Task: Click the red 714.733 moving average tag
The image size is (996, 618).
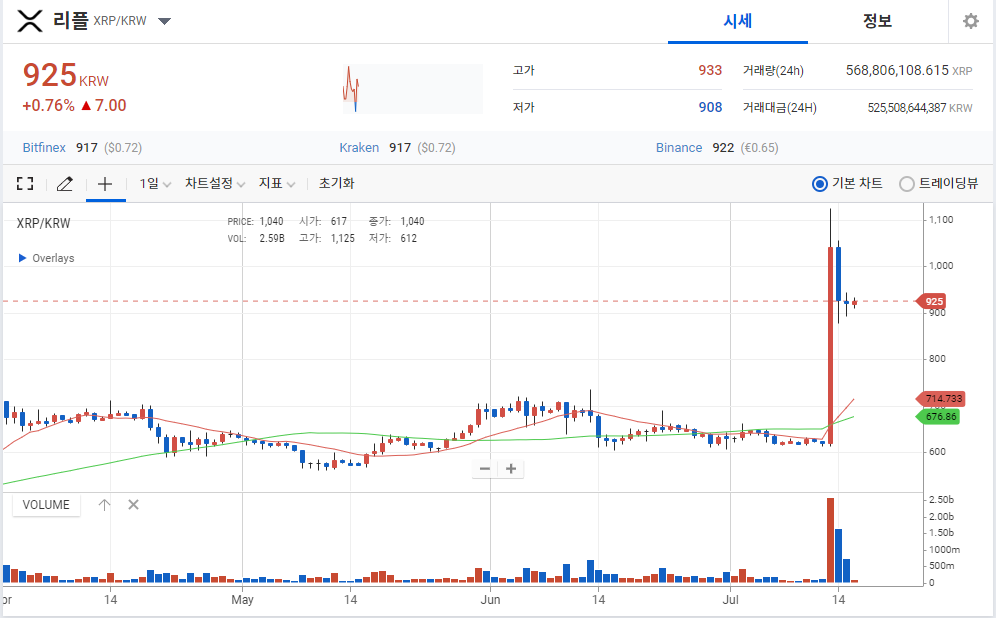Action: 940,399
